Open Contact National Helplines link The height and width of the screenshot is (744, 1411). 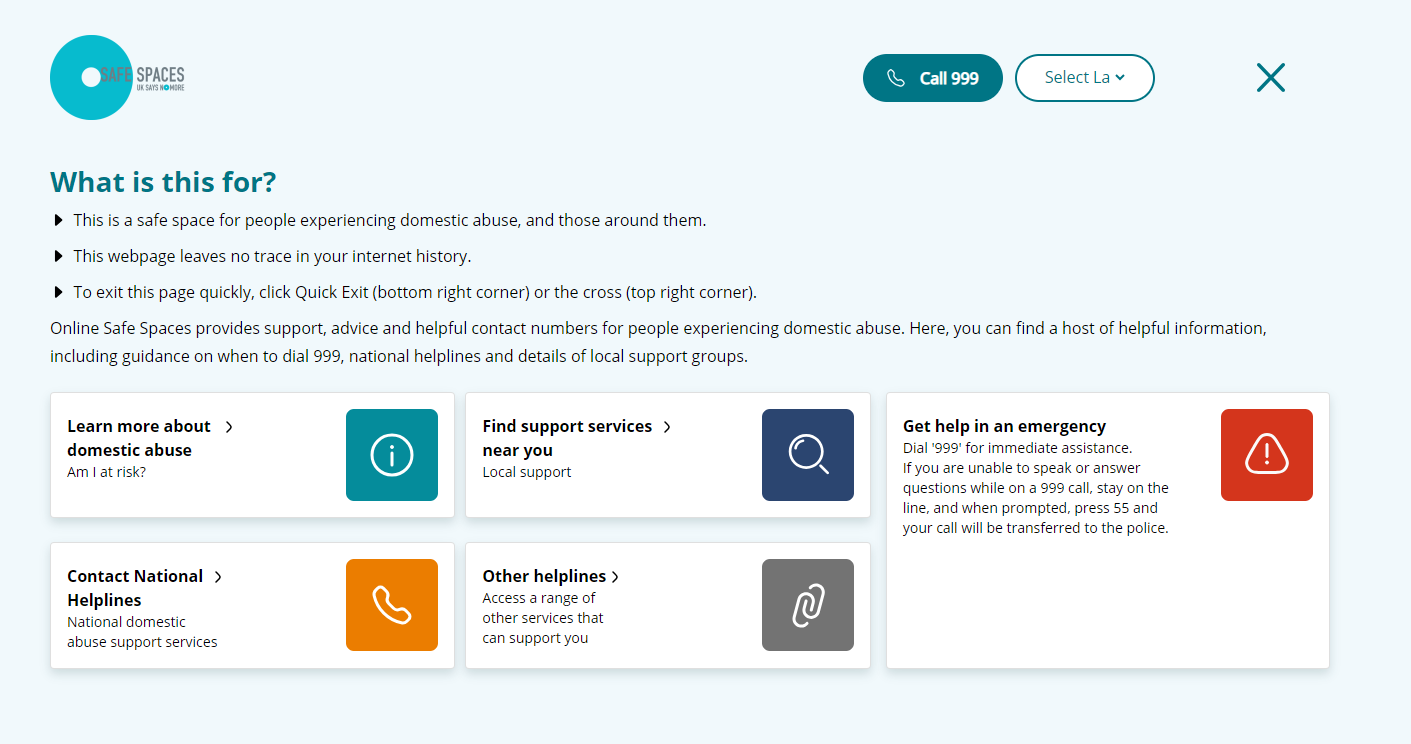pyautogui.click(x=134, y=588)
